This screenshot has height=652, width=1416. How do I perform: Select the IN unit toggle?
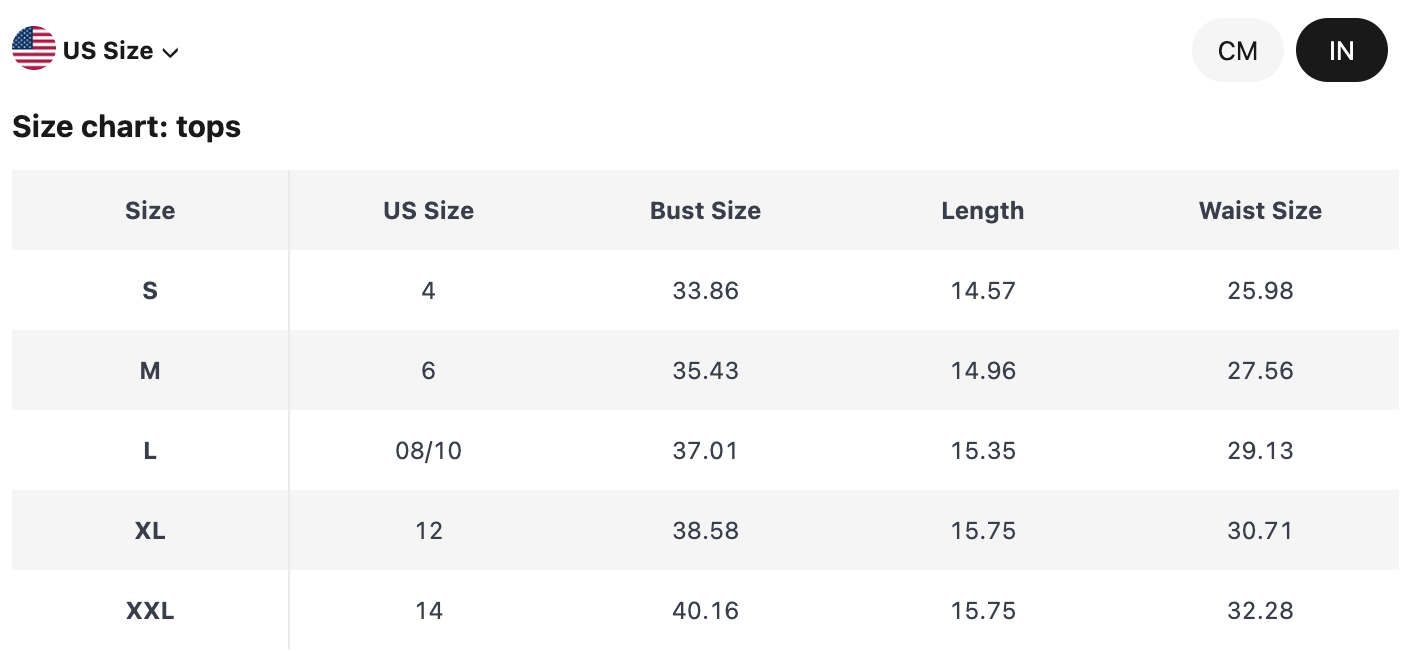coord(1341,50)
